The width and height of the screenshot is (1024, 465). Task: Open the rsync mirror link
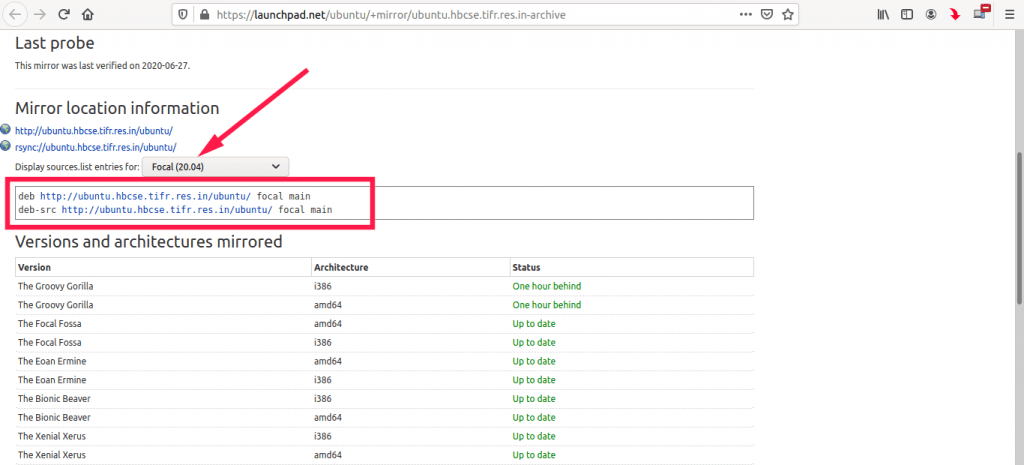(95, 147)
